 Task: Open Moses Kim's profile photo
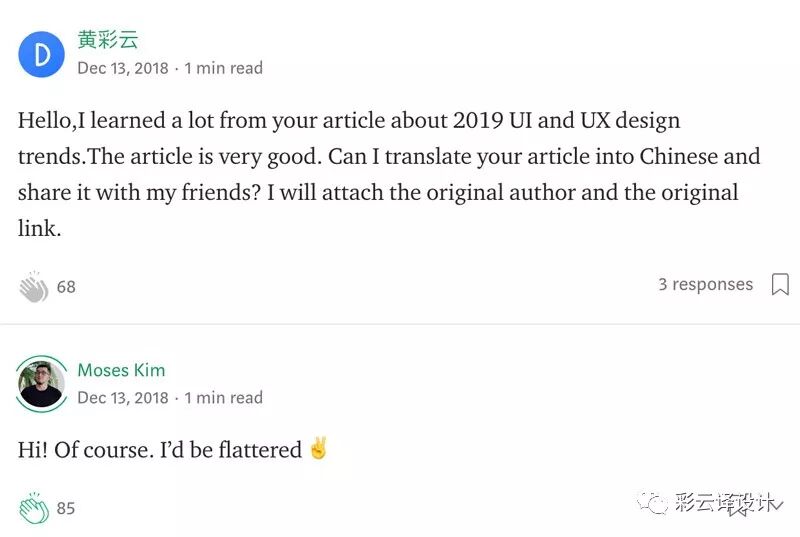click(x=41, y=383)
